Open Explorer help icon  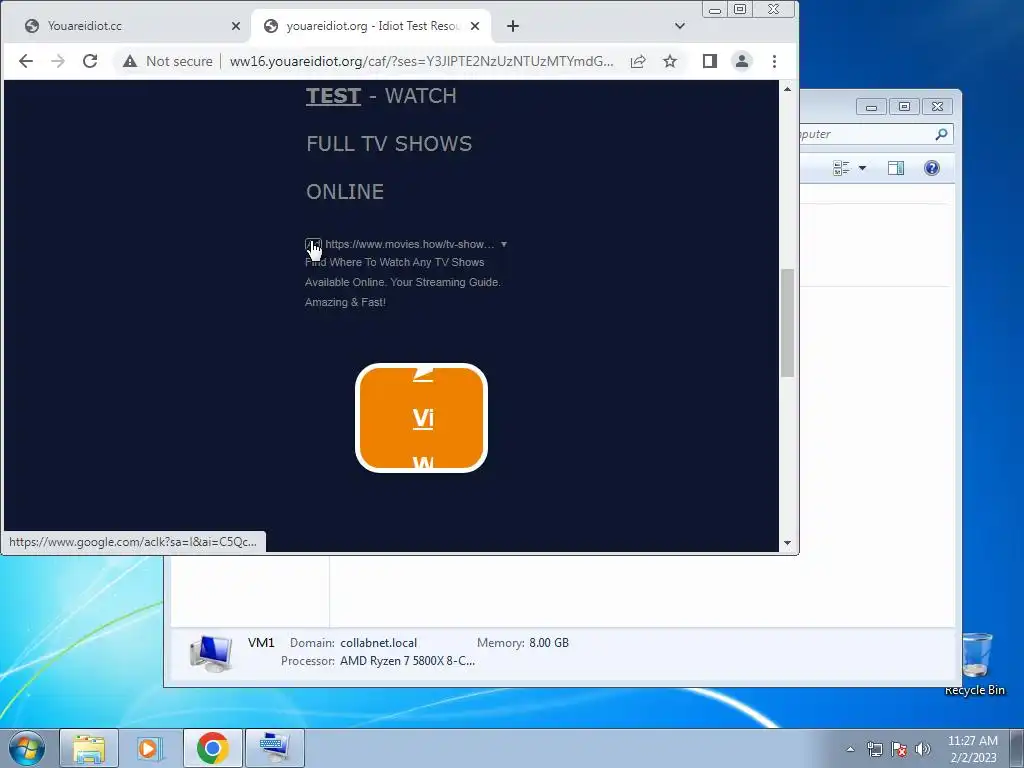[932, 168]
